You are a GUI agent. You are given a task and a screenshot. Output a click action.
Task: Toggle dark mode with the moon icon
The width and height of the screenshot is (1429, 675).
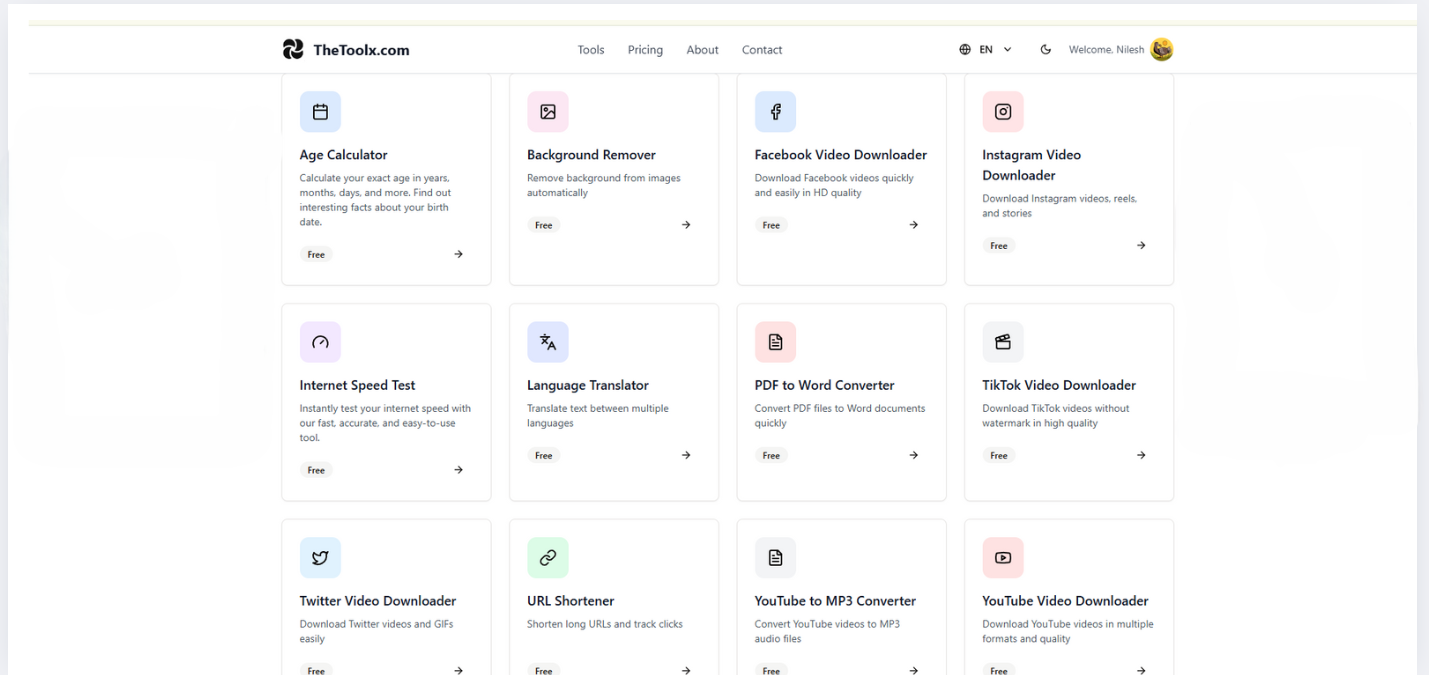pyautogui.click(x=1046, y=49)
